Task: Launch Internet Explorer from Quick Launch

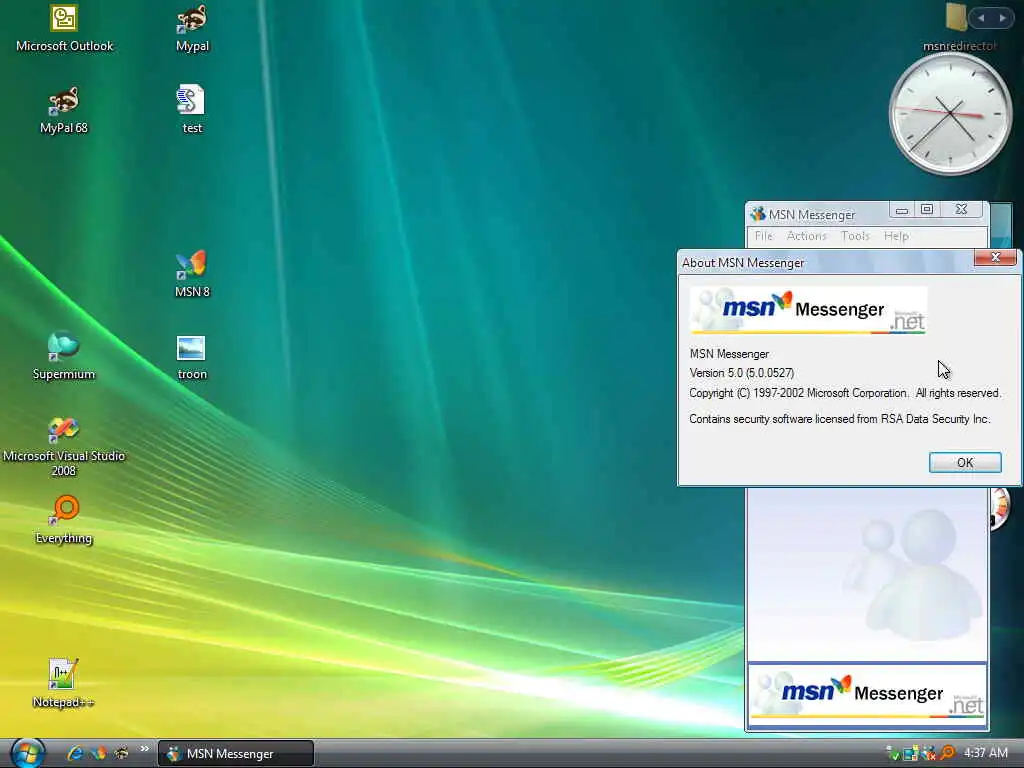Action: 75,753
